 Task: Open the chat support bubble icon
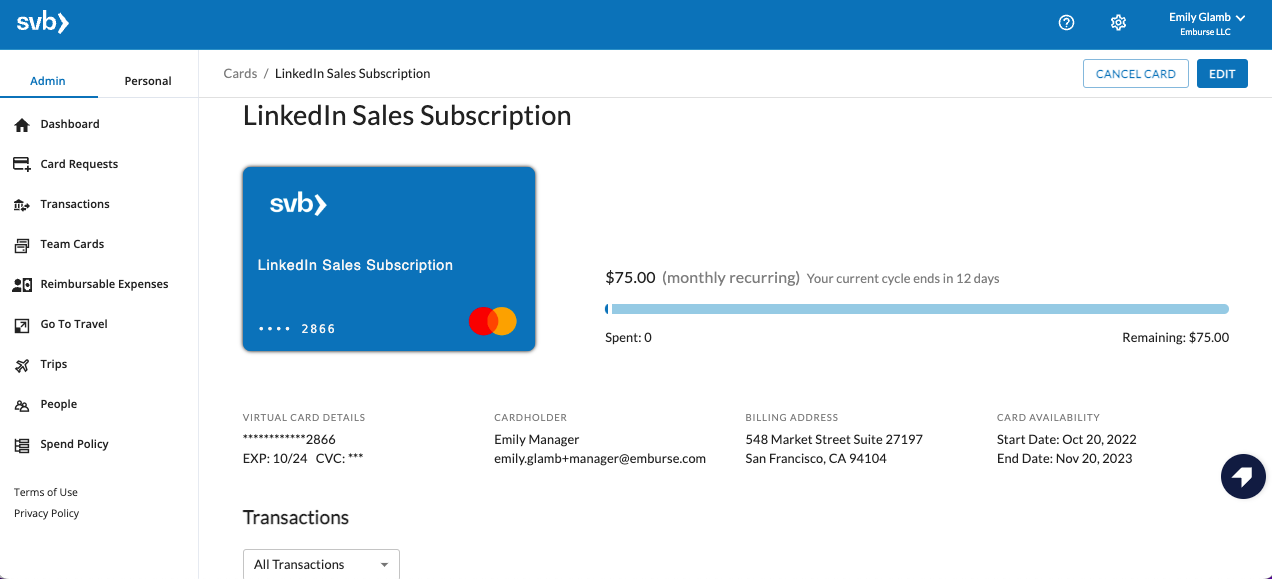click(x=1243, y=476)
